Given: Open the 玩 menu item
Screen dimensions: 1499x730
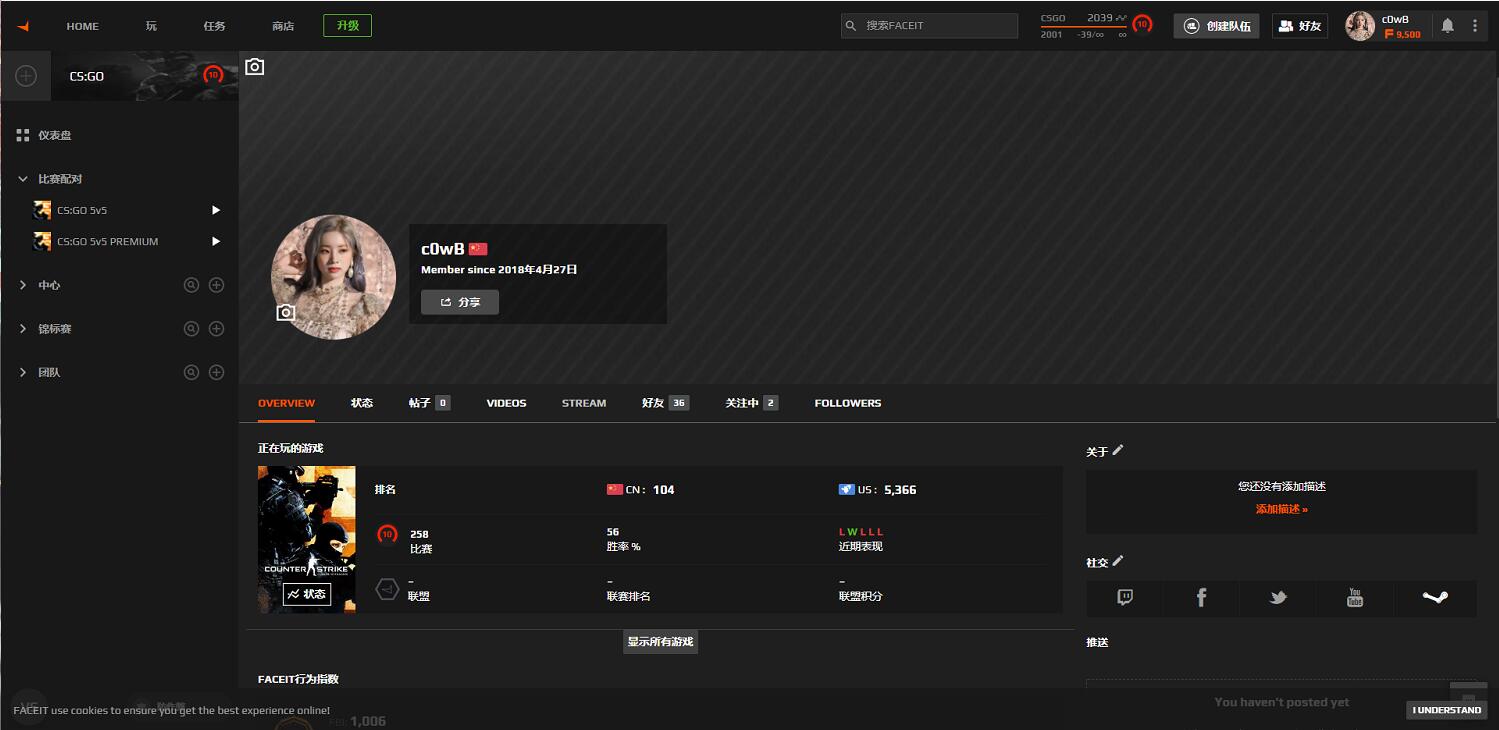Looking at the screenshot, I should 151,26.
